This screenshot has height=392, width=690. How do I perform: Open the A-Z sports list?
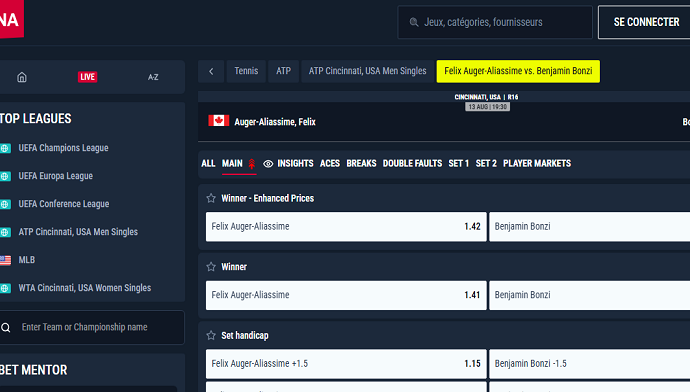click(x=153, y=77)
